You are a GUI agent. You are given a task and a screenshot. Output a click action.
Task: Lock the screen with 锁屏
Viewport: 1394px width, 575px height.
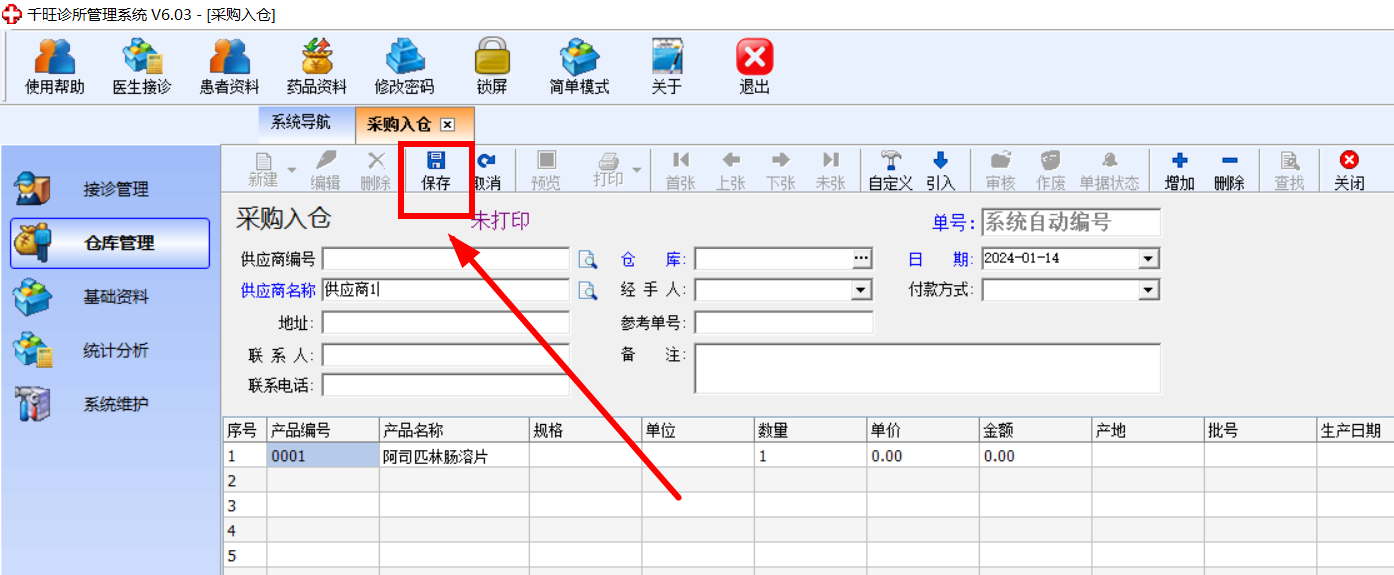(492, 66)
